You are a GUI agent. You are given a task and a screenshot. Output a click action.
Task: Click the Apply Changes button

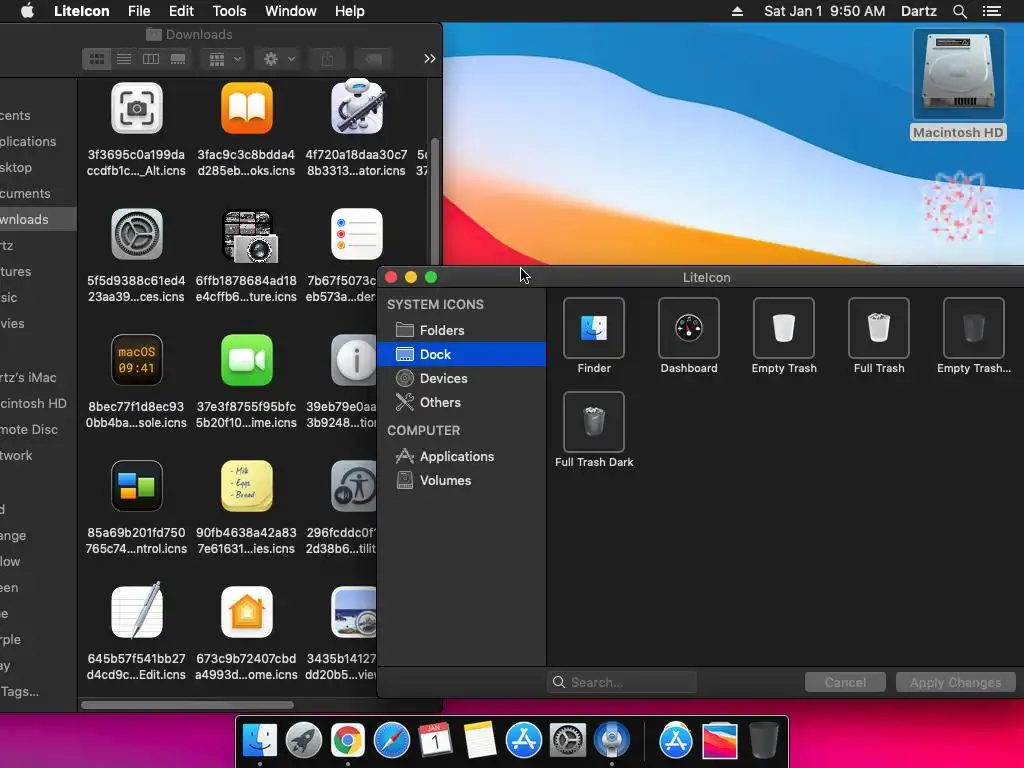[x=955, y=682]
